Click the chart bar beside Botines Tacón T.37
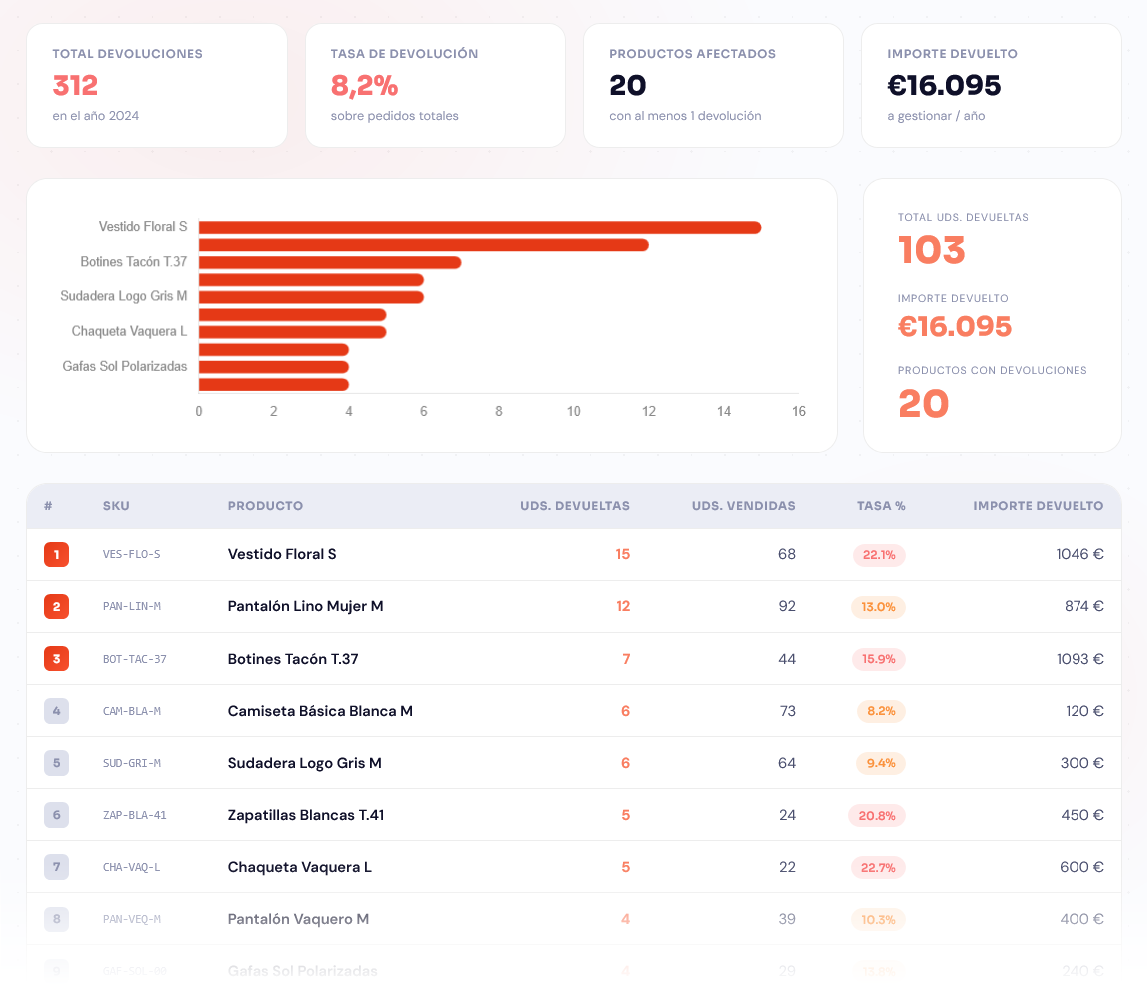The image size is (1147, 990). coord(330,261)
